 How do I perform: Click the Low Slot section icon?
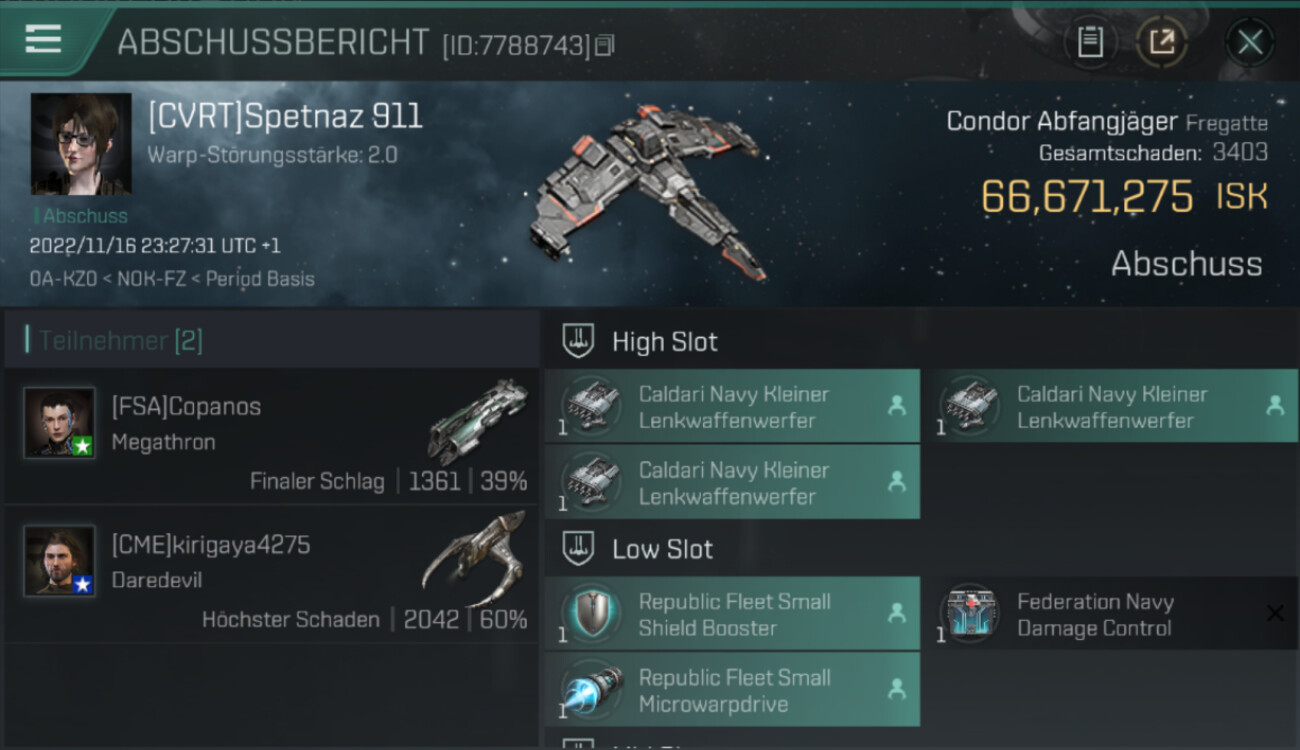[x=578, y=549]
